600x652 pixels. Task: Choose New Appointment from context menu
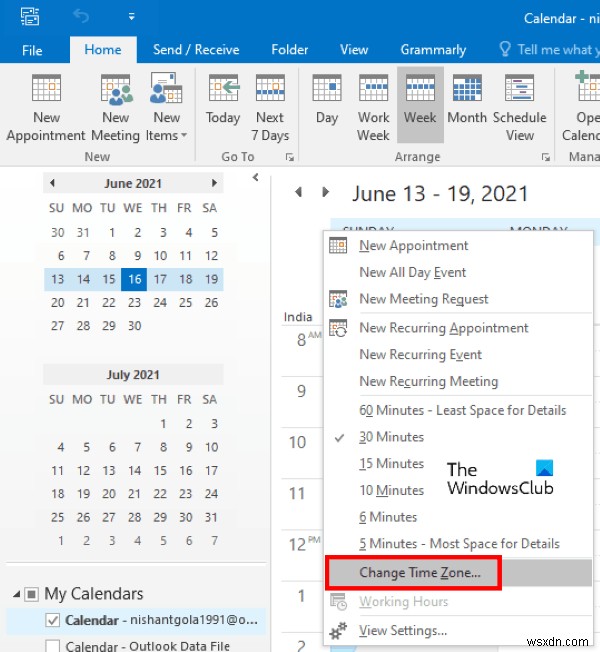458,245
